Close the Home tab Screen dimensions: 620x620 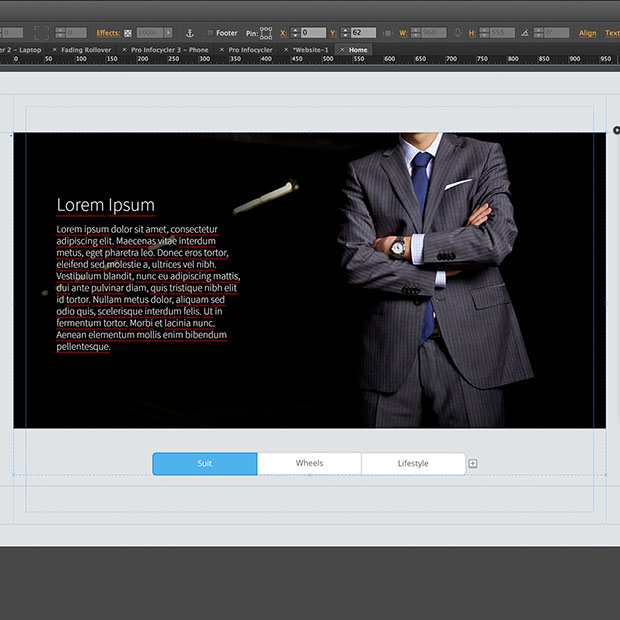[x=342, y=49]
